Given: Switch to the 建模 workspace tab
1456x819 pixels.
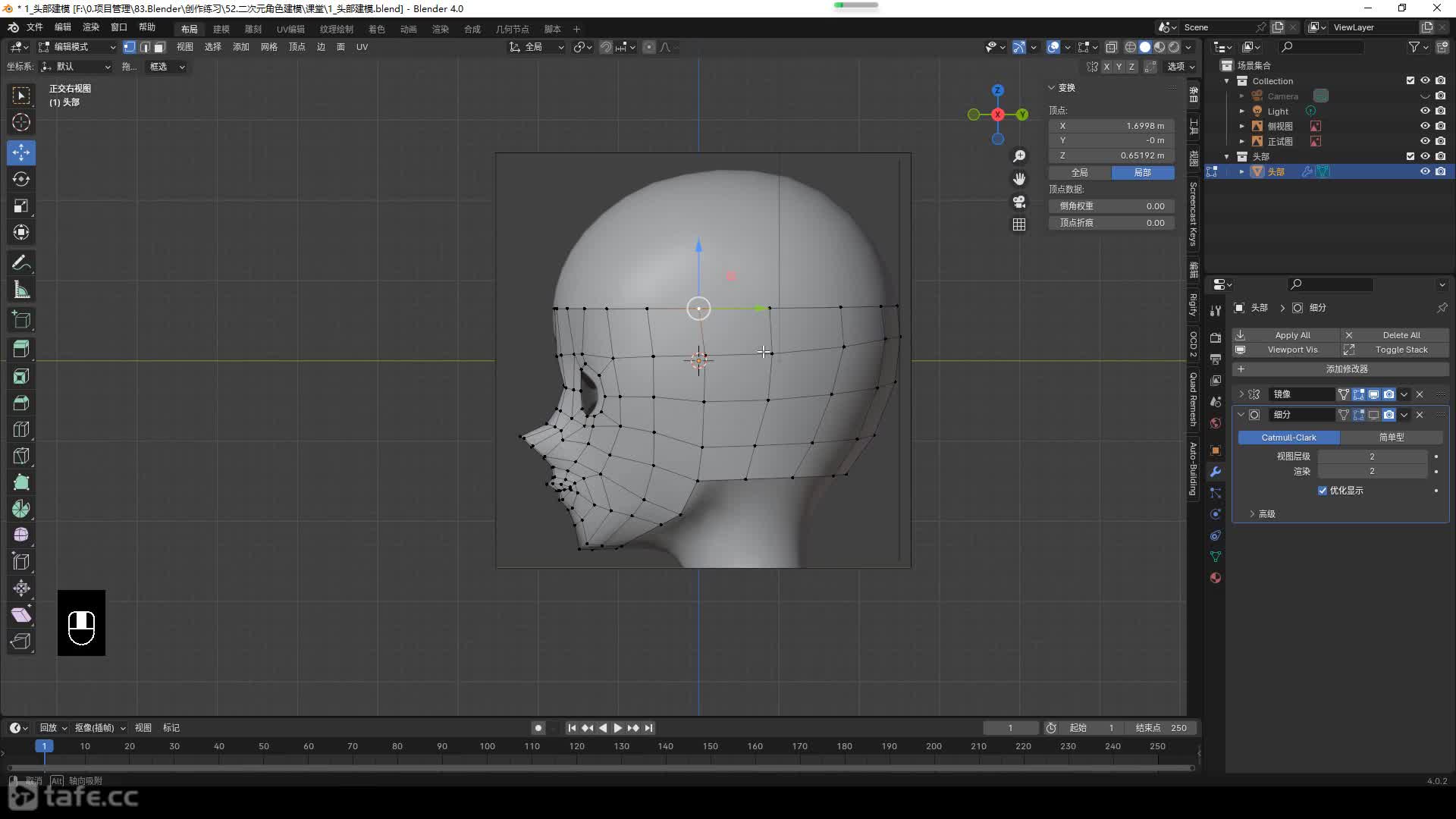Looking at the screenshot, I should [x=221, y=29].
